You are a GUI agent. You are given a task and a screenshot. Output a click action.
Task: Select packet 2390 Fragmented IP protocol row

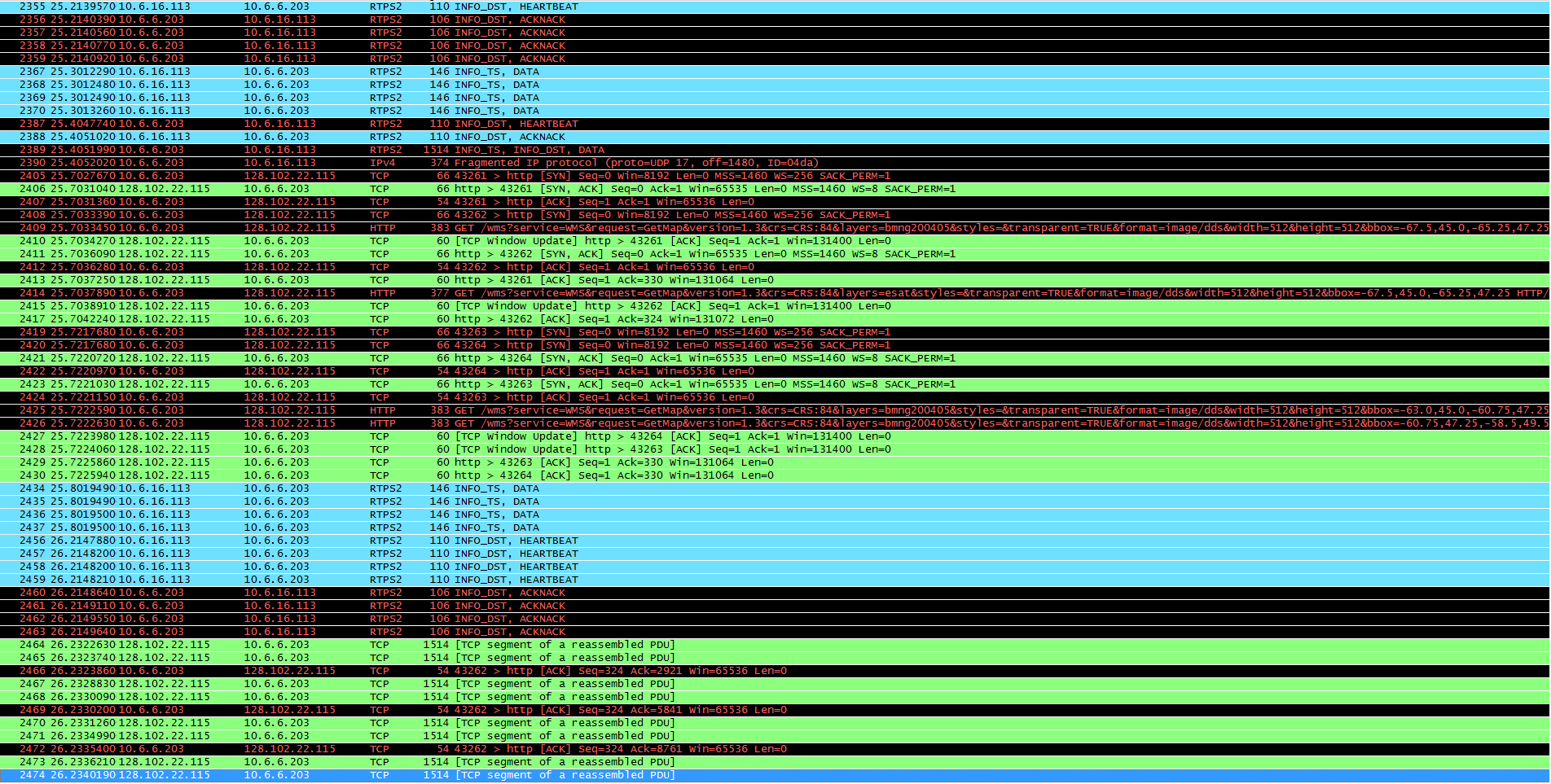[775, 163]
